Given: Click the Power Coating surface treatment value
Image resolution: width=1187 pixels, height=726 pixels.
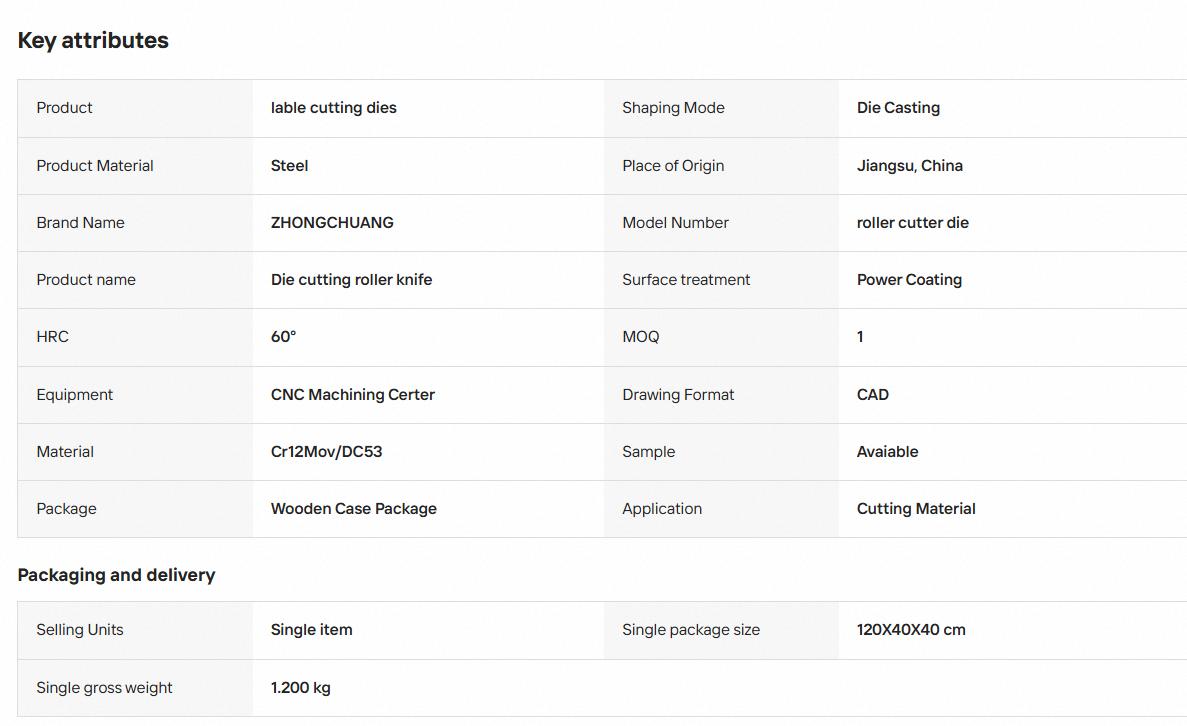Looking at the screenshot, I should tap(909, 279).
